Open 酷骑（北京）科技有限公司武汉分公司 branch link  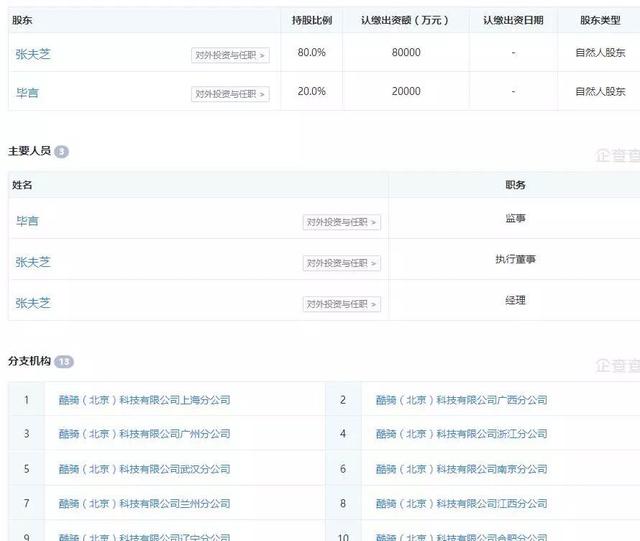pos(144,469)
